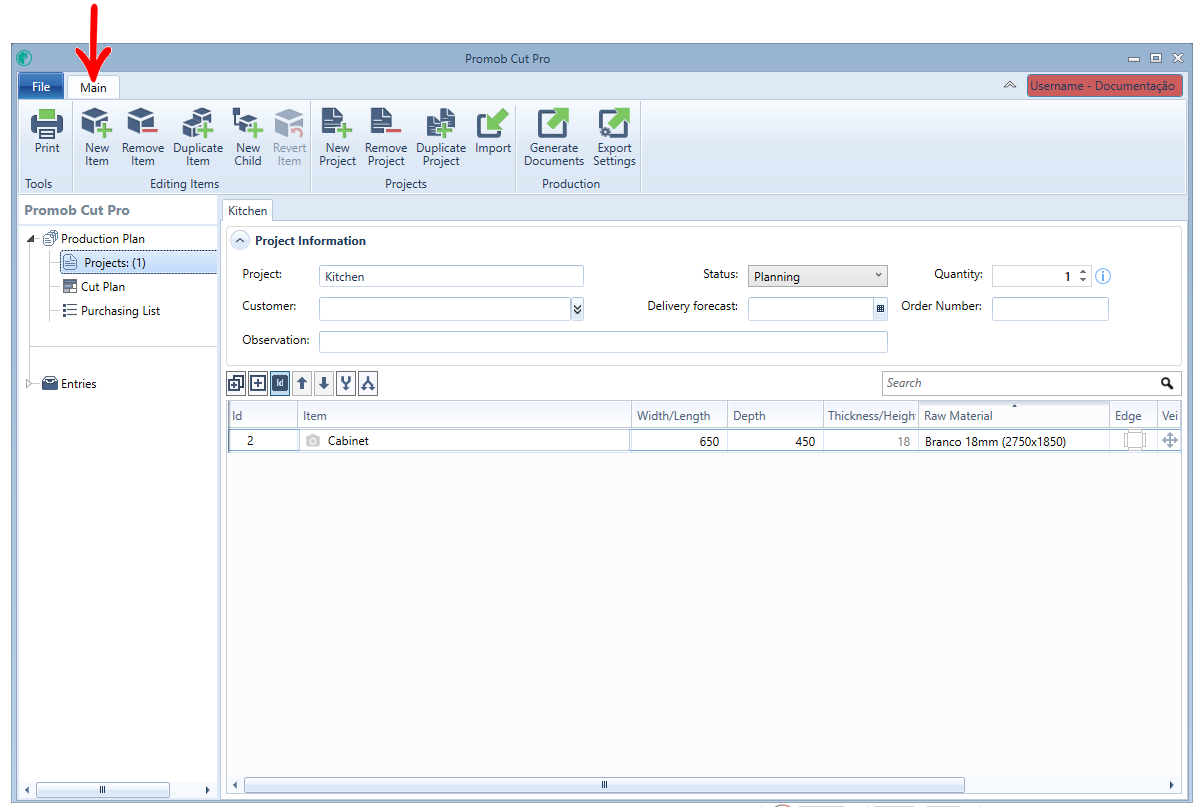Image resolution: width=1204 pixels, height=811 pixels.
Task: Create a New Project
Action: [337, 138]
